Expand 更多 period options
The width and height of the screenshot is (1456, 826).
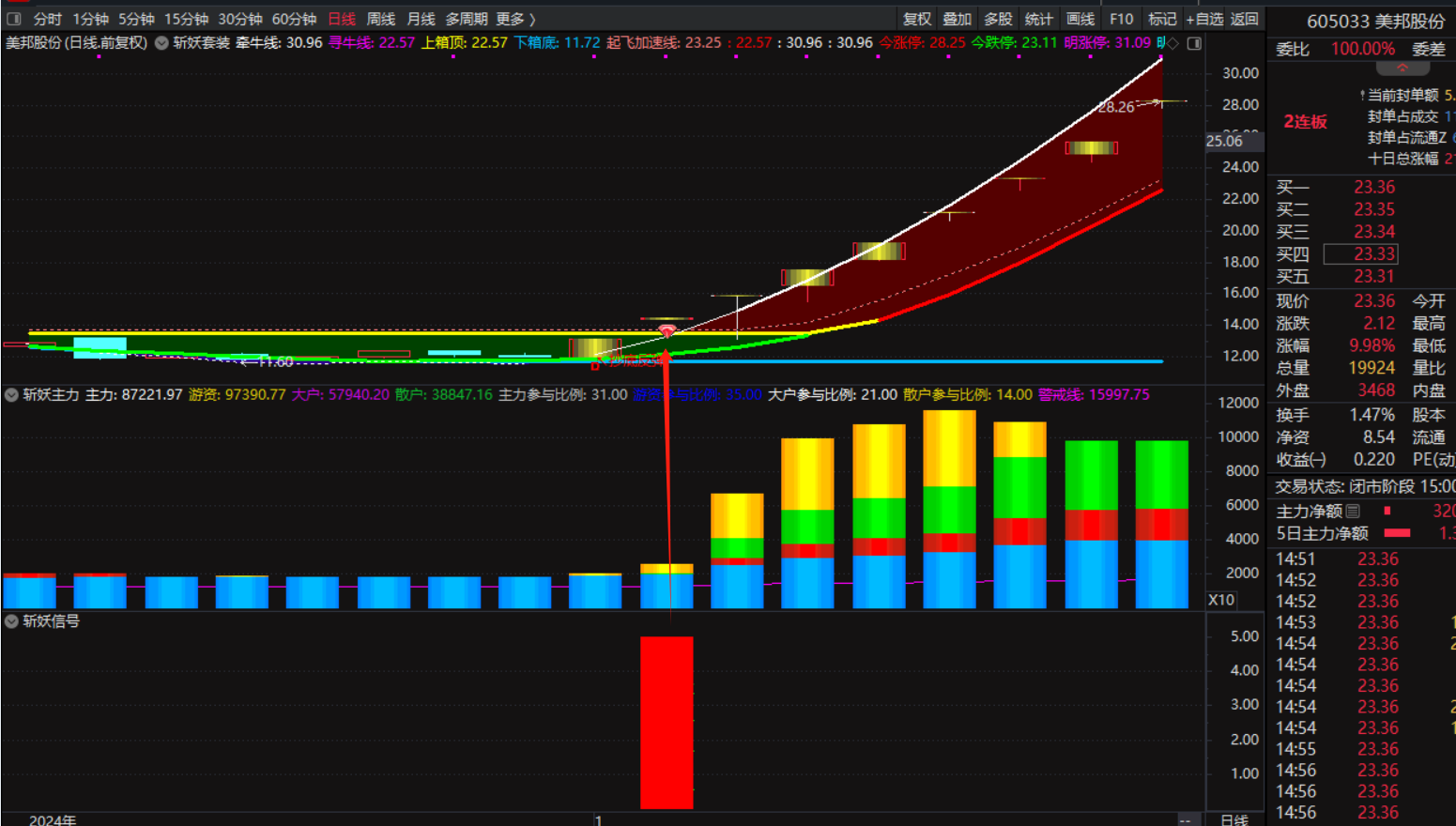515,19
